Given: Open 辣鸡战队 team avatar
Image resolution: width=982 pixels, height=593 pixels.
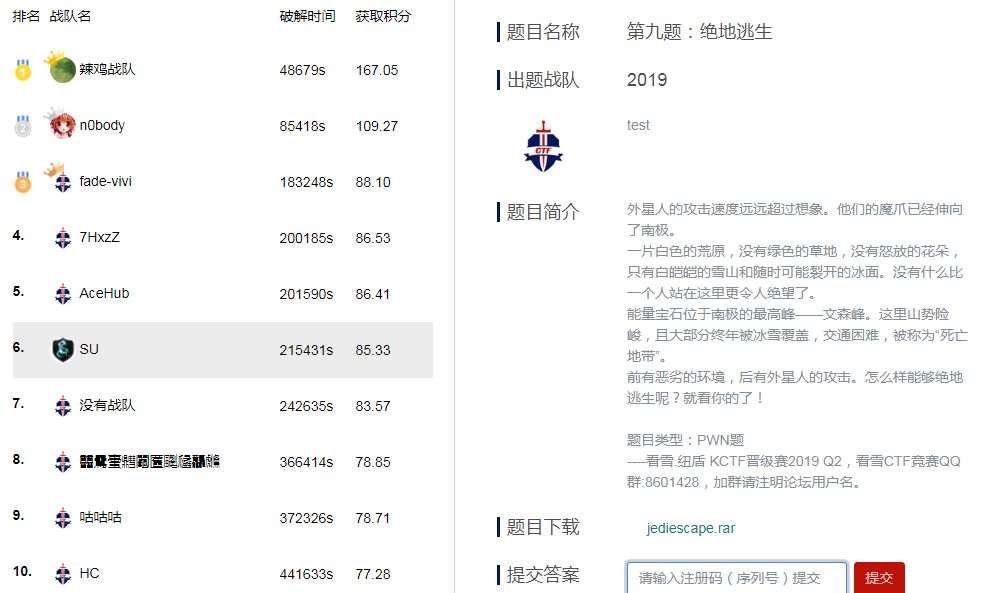Looking at the screenshot, I should [x=62, y=69].
